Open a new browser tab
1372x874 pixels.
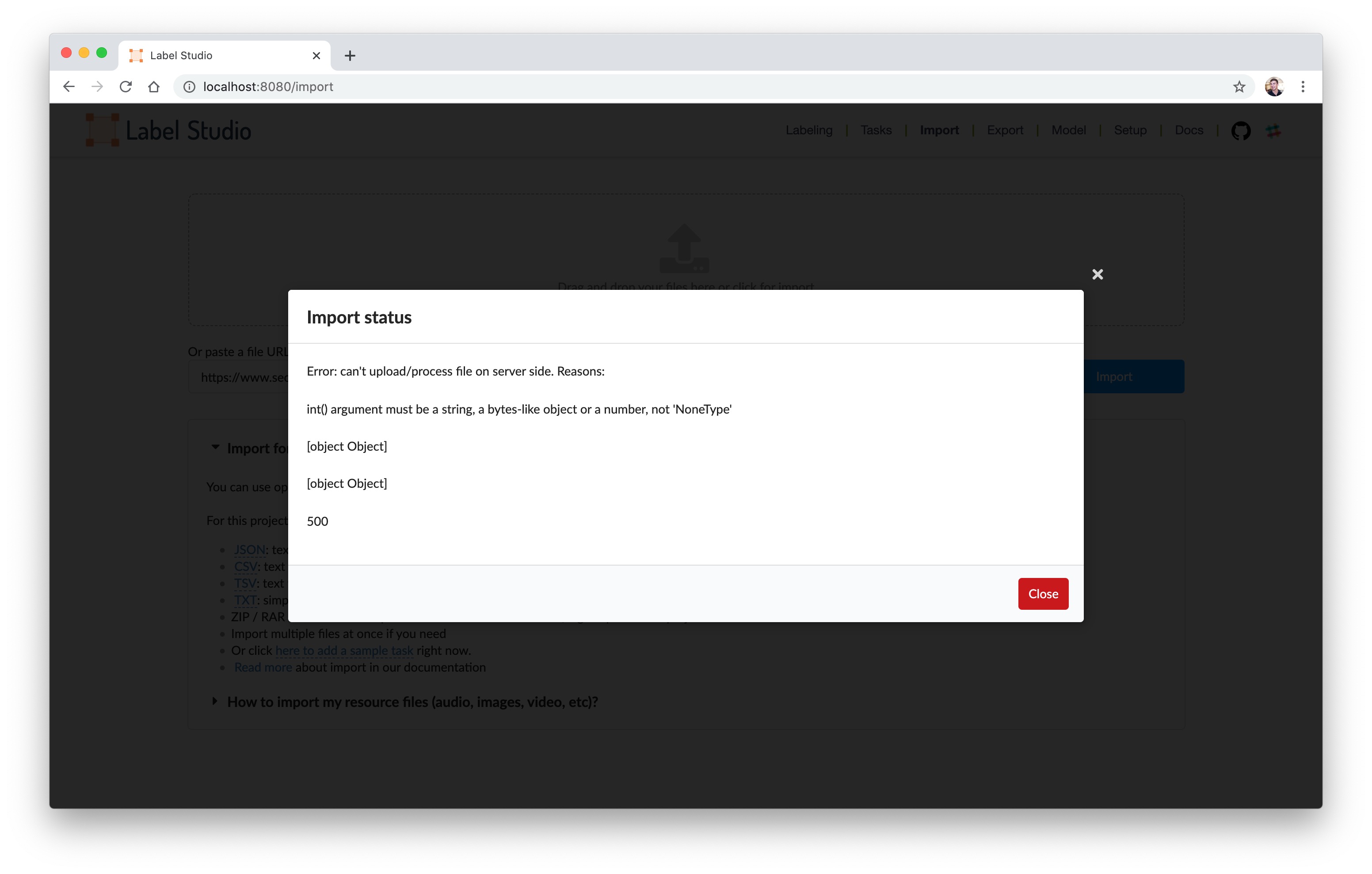(350, 55)
